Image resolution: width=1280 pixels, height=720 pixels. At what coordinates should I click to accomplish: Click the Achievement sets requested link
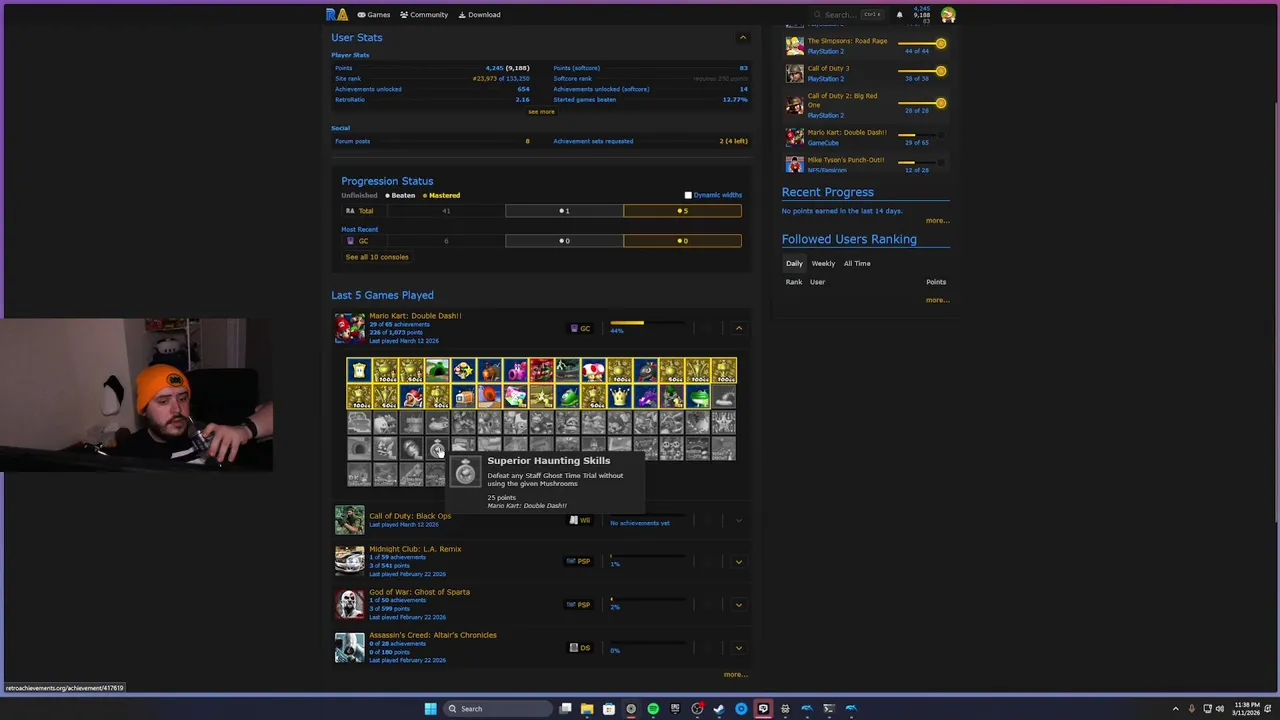pyautogui.click(x=593, y=141)
